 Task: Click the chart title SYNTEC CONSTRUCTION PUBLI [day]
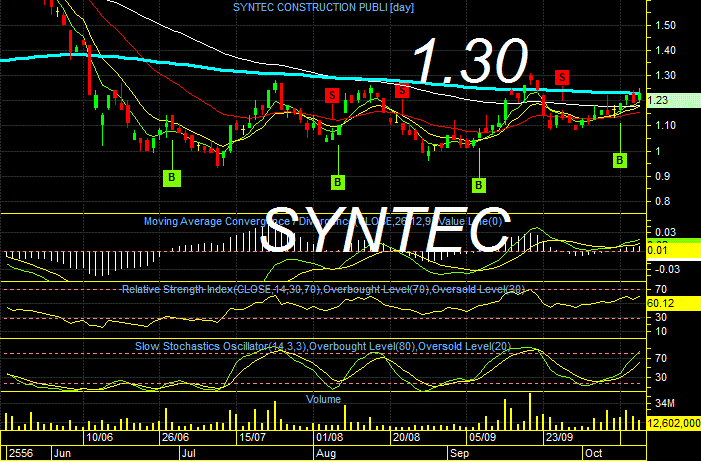click(323, 7)
